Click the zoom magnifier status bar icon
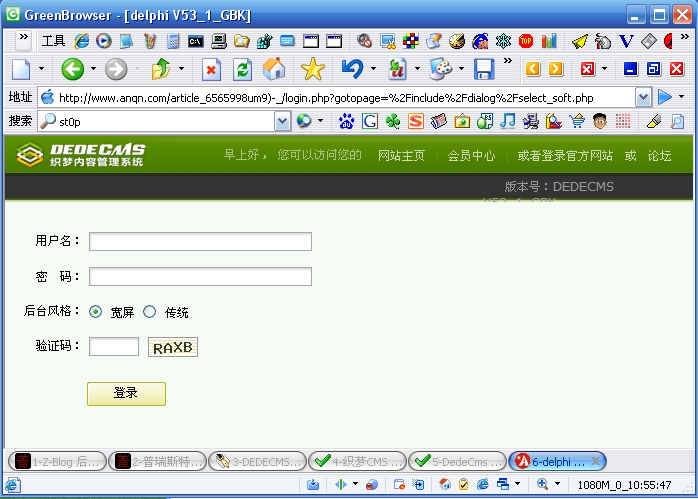The height and width of the screenshot is (499, 698). [x=543, y=484]
